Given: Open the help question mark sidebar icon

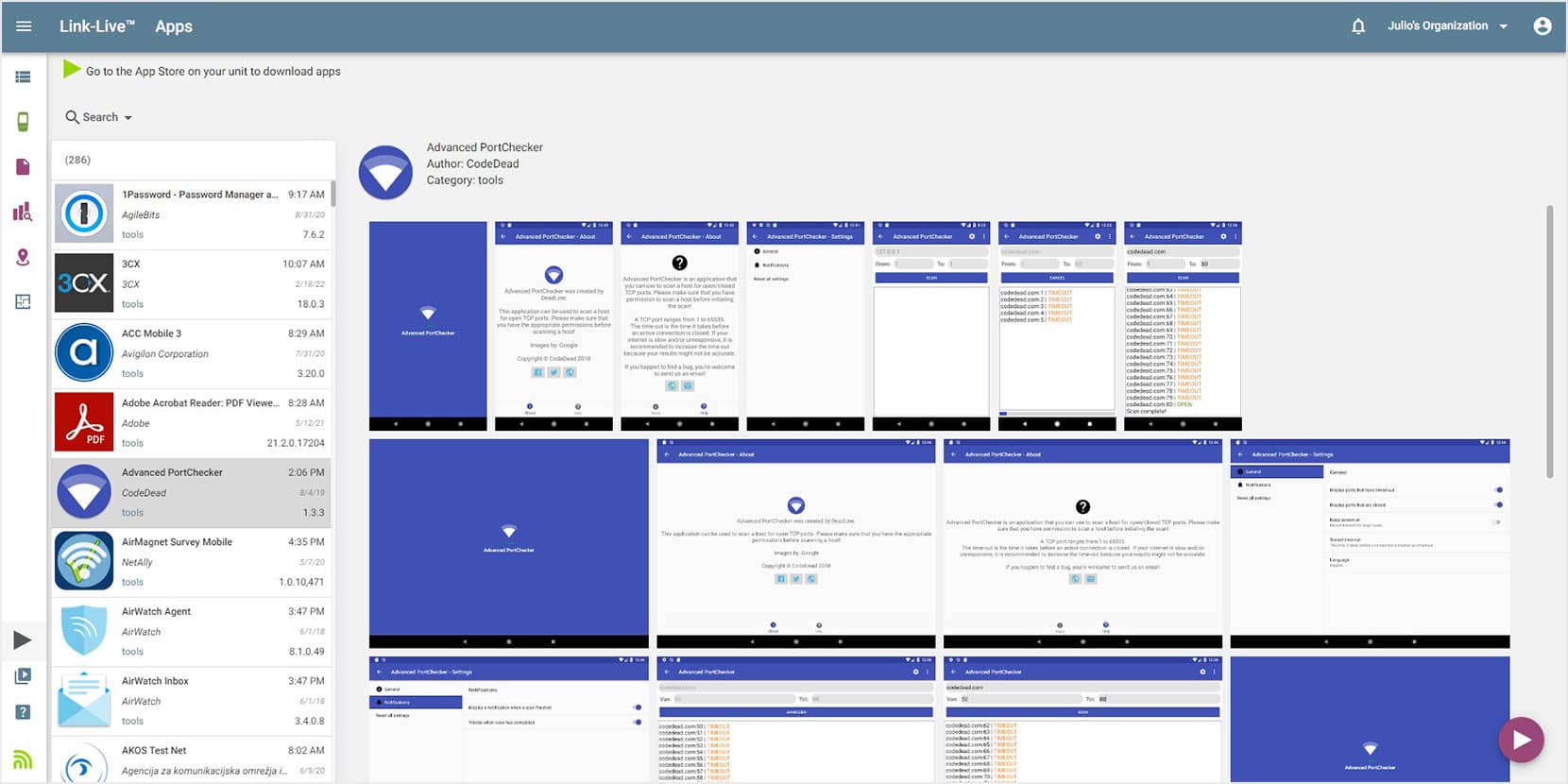Looking at the screenshot, I should [23, 712].
